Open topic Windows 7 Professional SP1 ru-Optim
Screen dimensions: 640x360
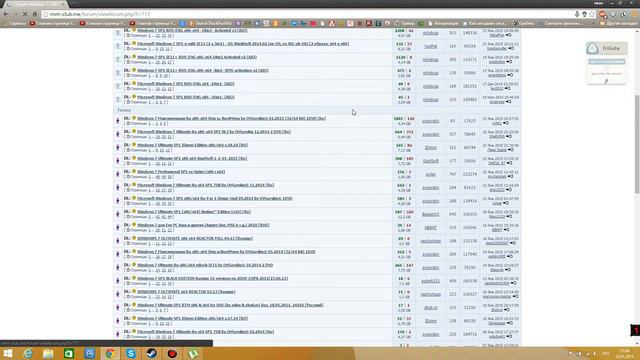pos(181,172)
